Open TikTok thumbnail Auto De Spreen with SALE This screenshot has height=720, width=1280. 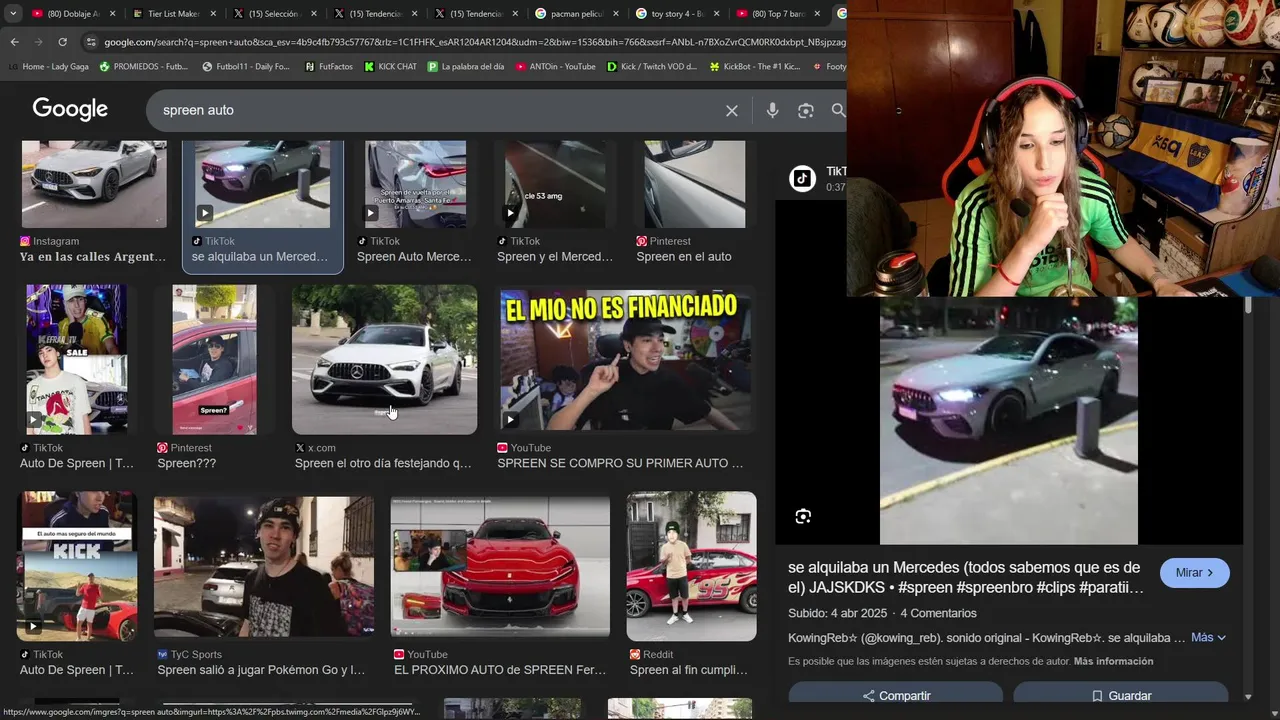tap(76, 359)
